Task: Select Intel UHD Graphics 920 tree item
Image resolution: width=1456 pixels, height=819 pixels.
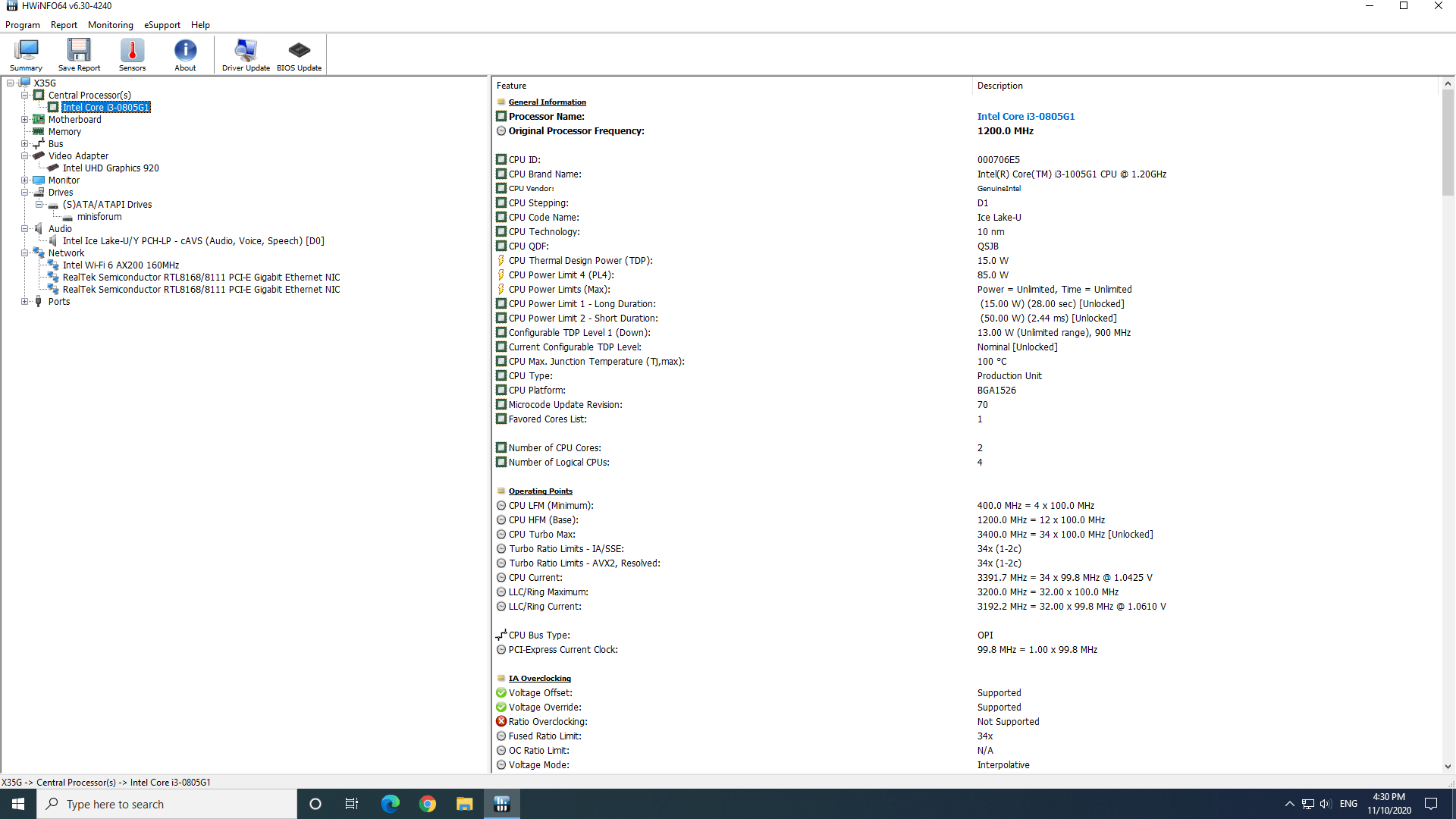Action: [111, 168]
